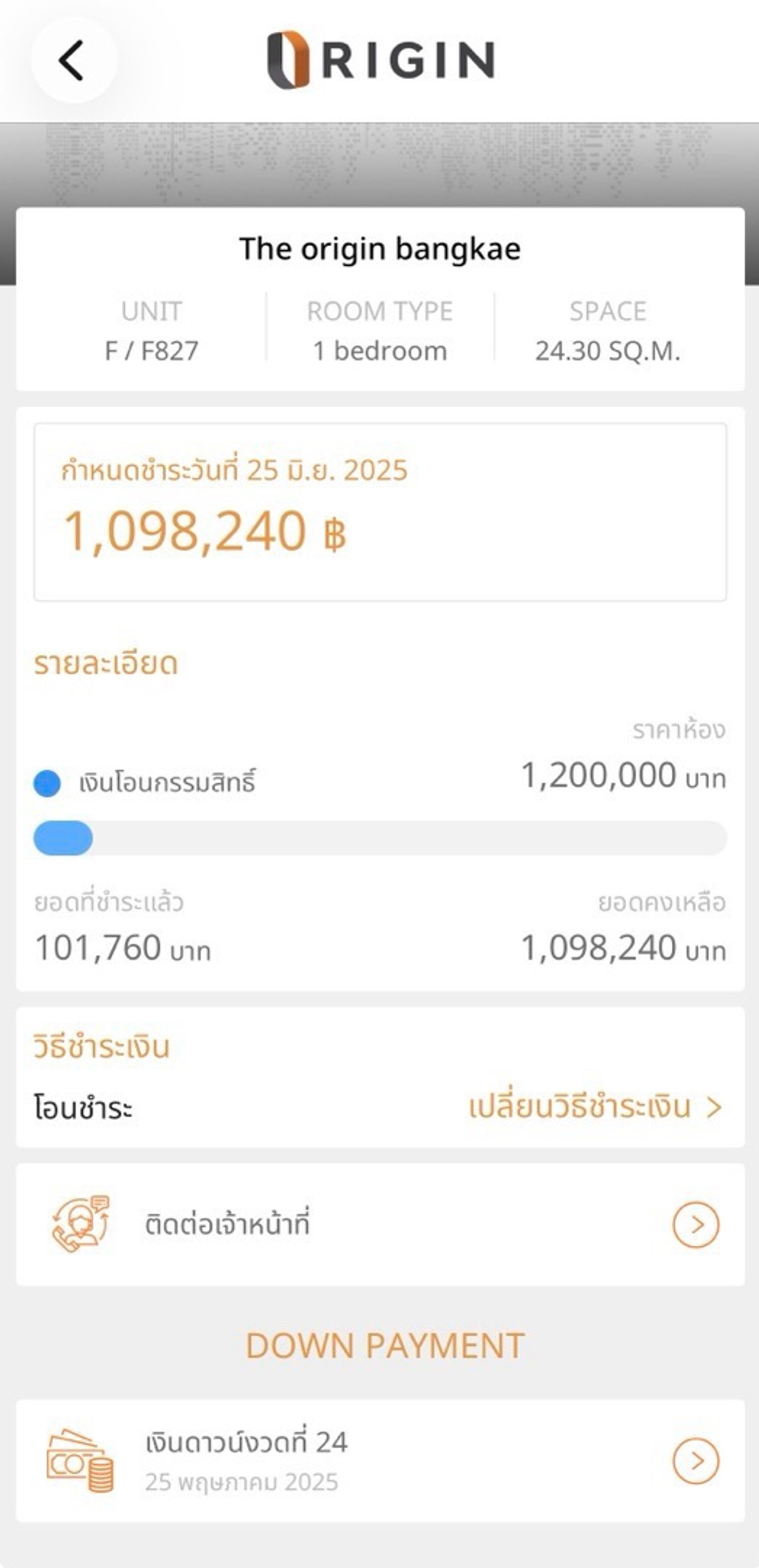The image size is (759, 1568).
Task: Tap the blue dot legend for เงินโอนกรรมสิทธิ์
Action: click(47, 783)
